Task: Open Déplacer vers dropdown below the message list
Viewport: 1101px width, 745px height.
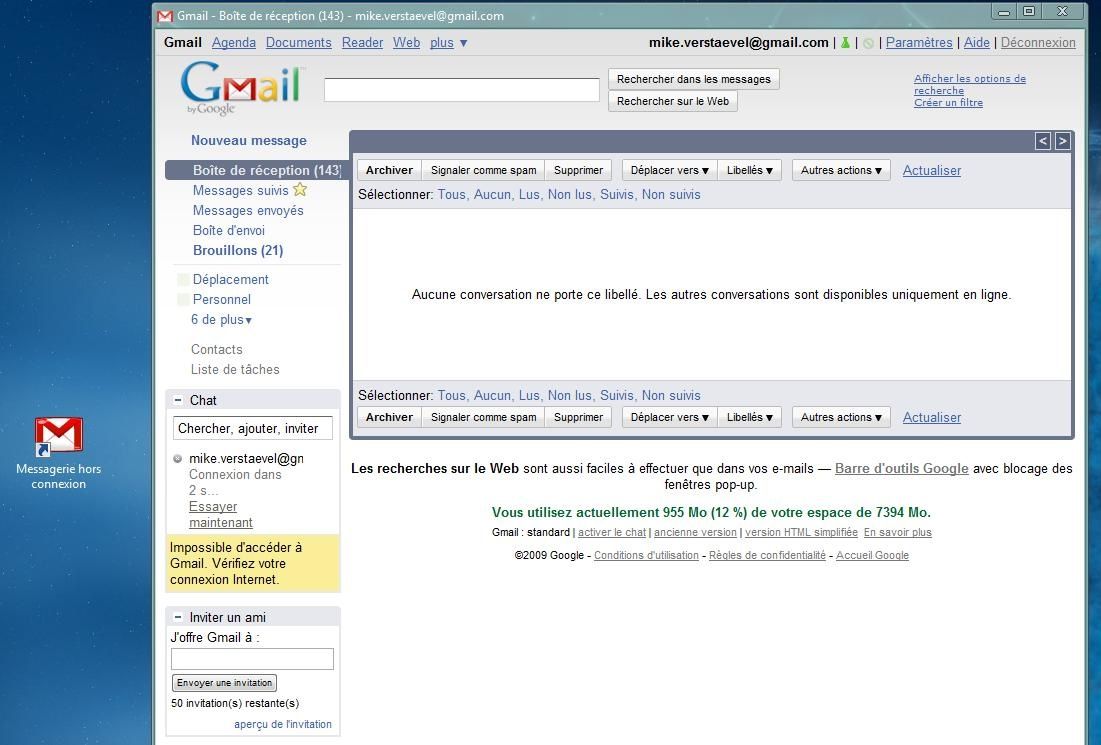Action: (669, 417)
